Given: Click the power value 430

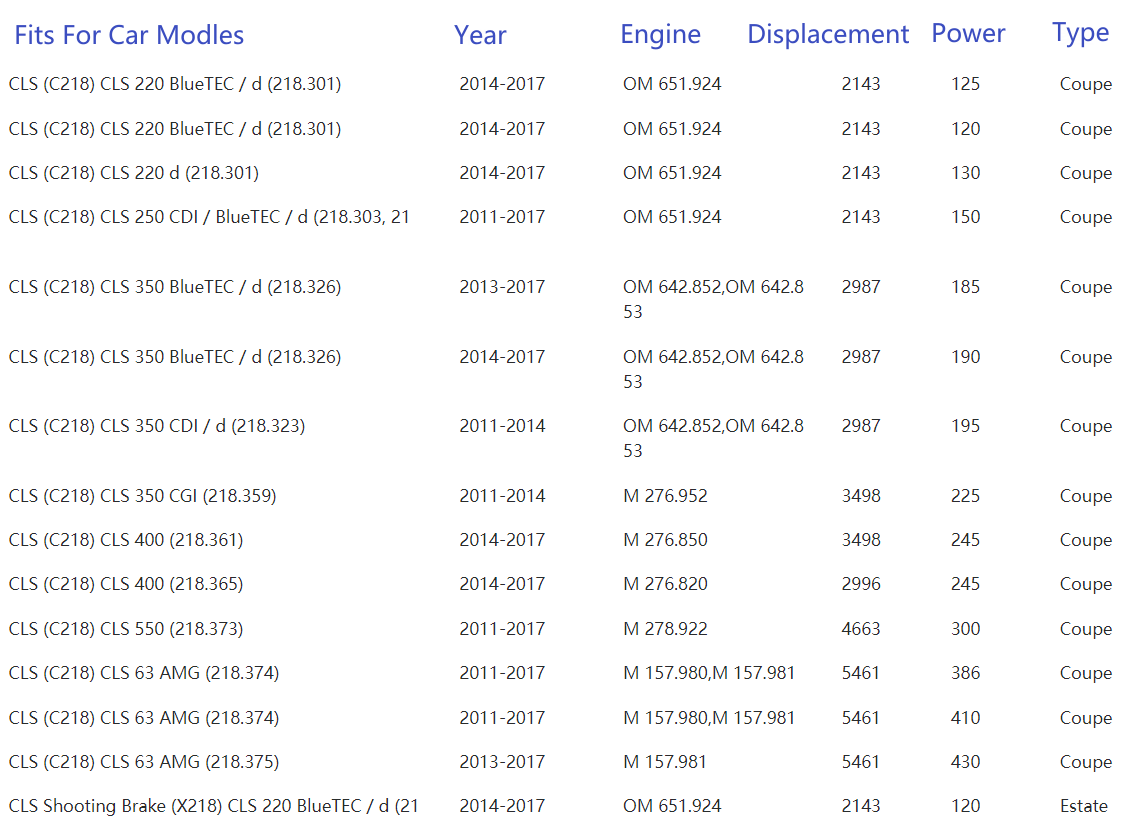Looking at the screenshot, I should 965,762.
